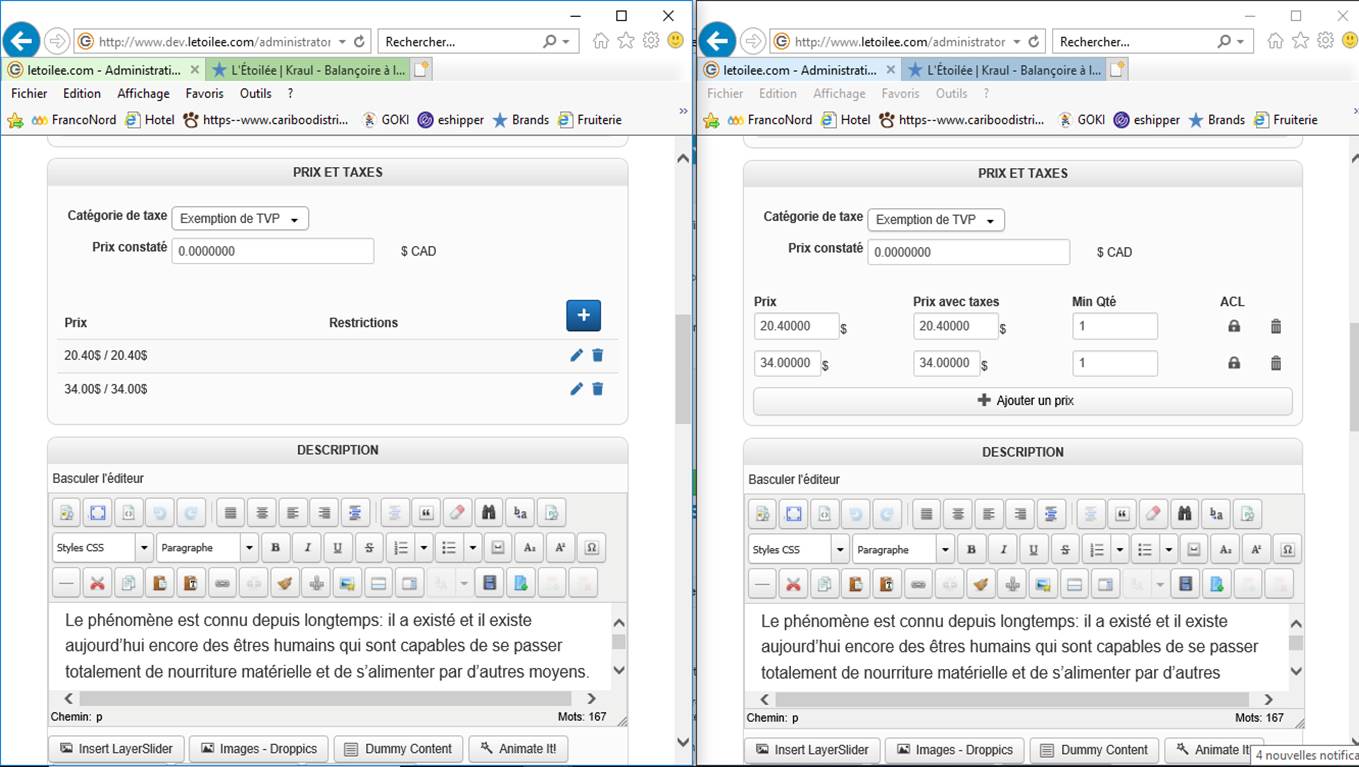
Task: Toggle italic in the left window editor
Action: pos(306,548)
